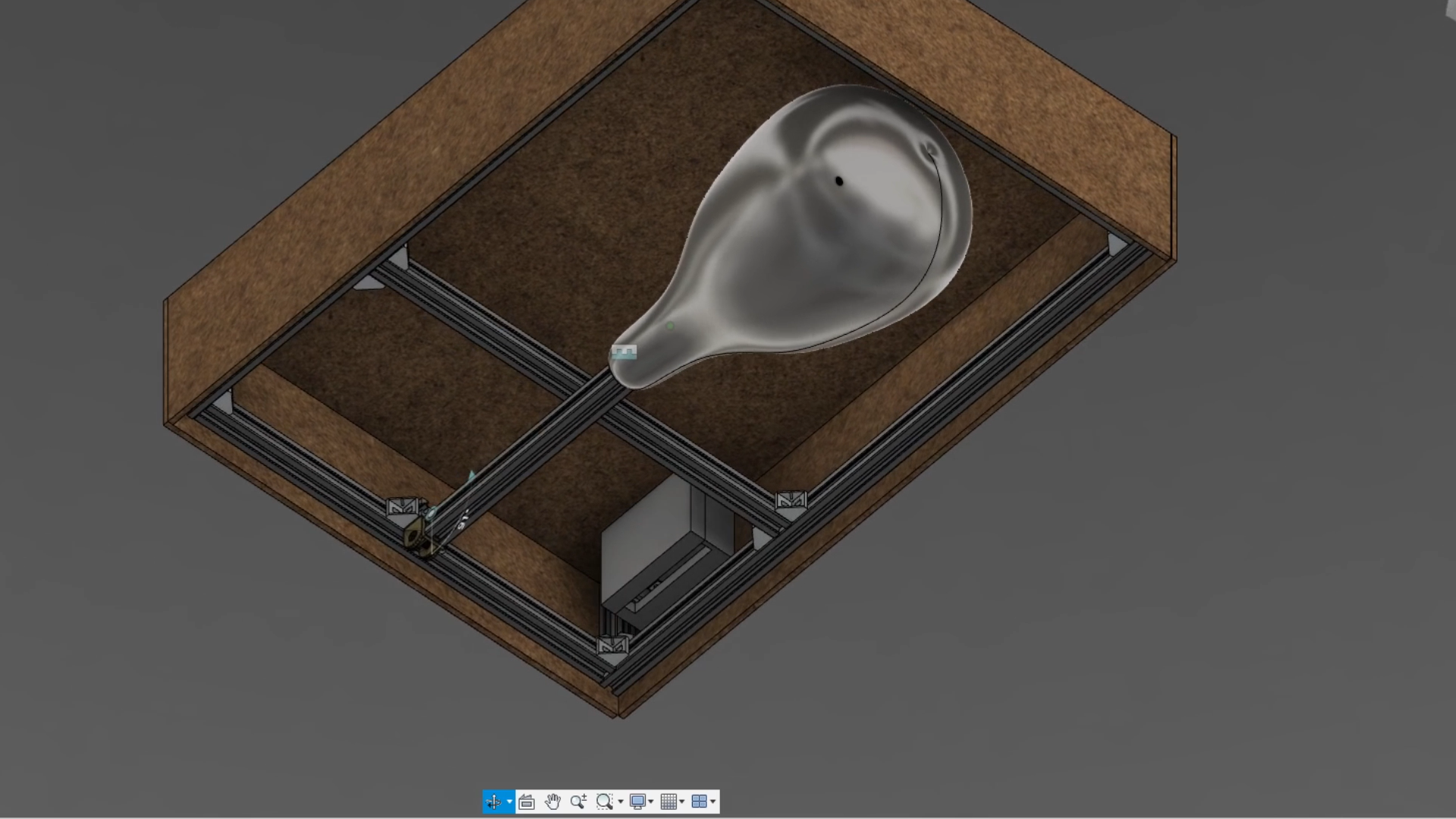This screenshot has height=819, width=1456.
Task: Click the Grid and Snaps icon
Action: pyautogui.click(x=669, y=802)
